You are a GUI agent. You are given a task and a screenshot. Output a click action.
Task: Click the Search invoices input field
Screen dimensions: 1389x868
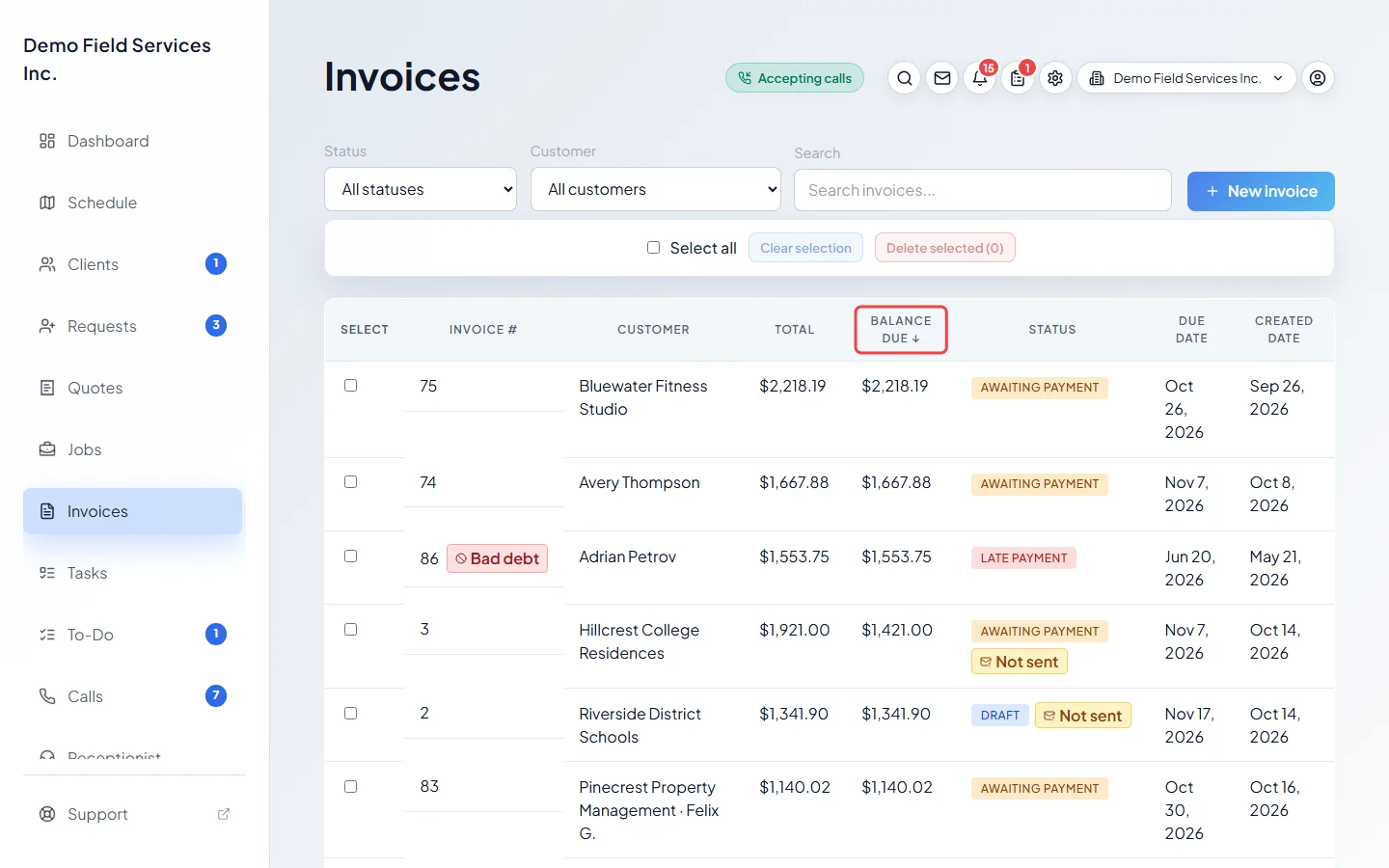click(x=983, y=190)
